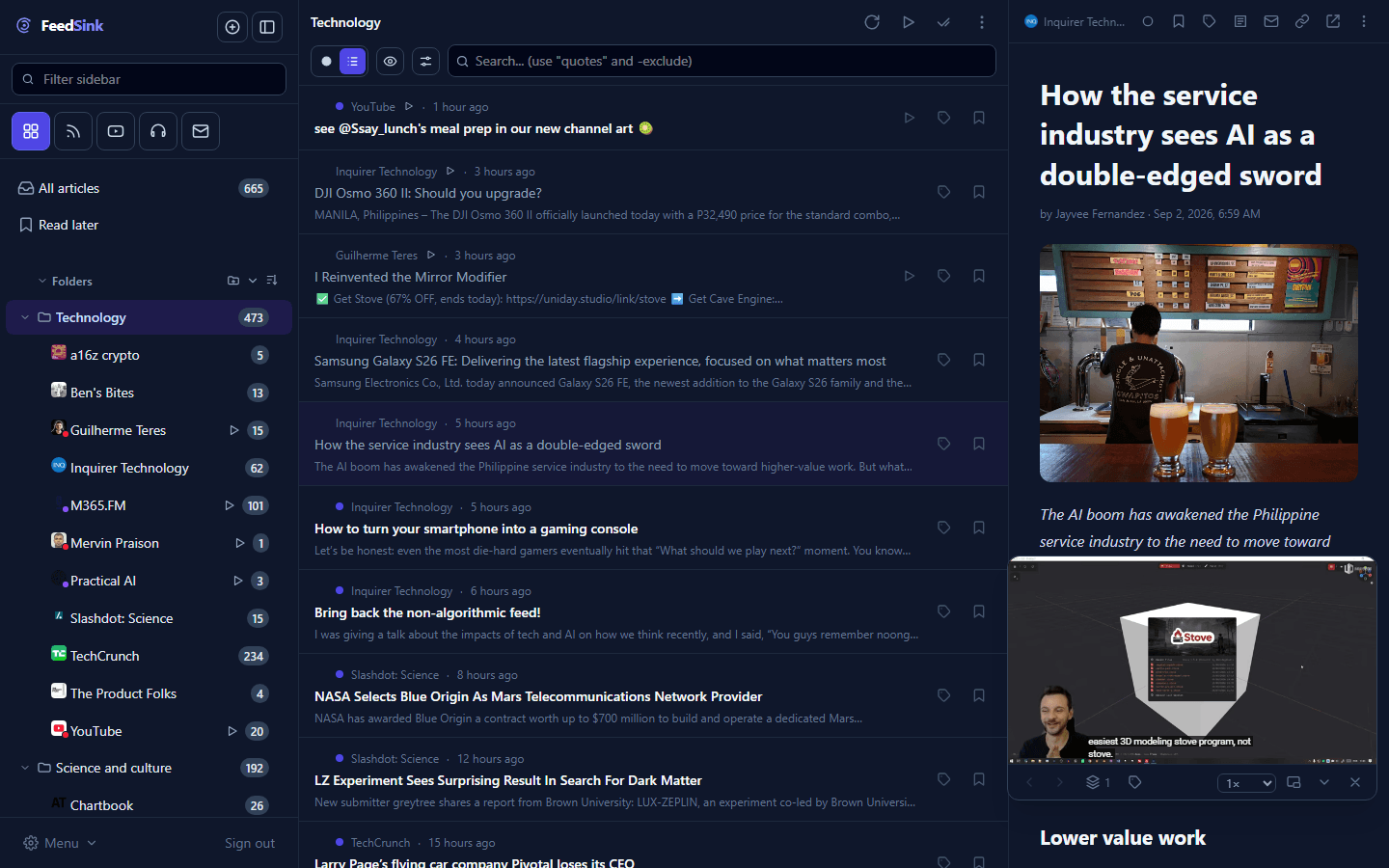Minimize the mini player with chevron

click(1324, 782)
